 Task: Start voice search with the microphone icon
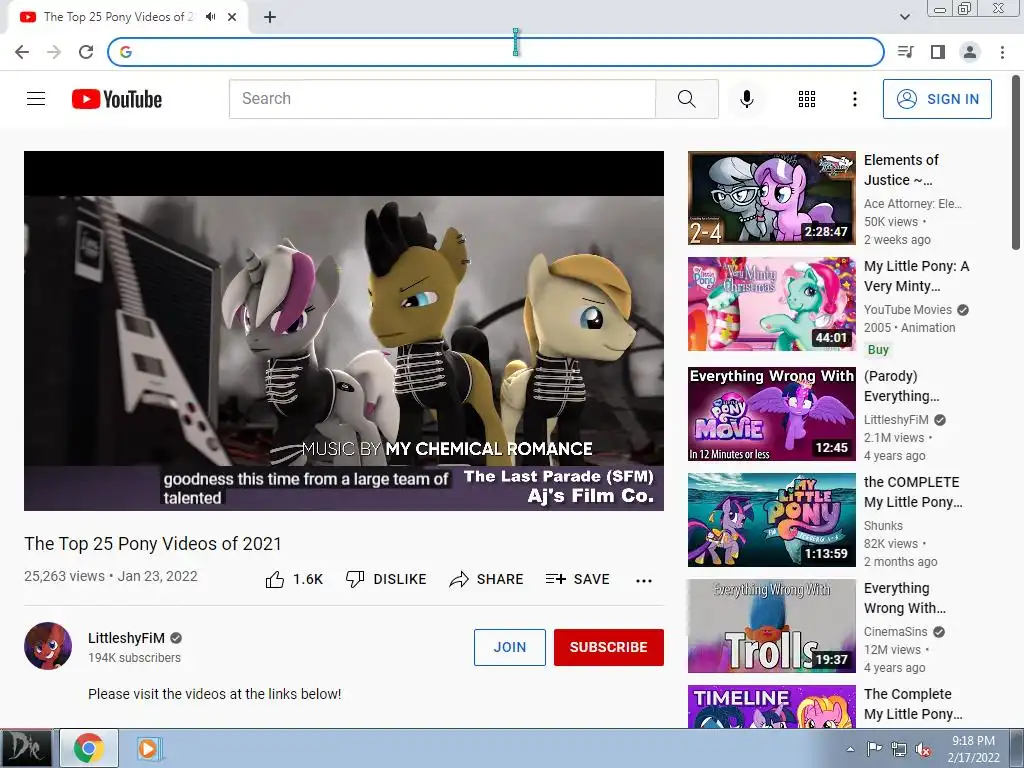pos(746,99)
